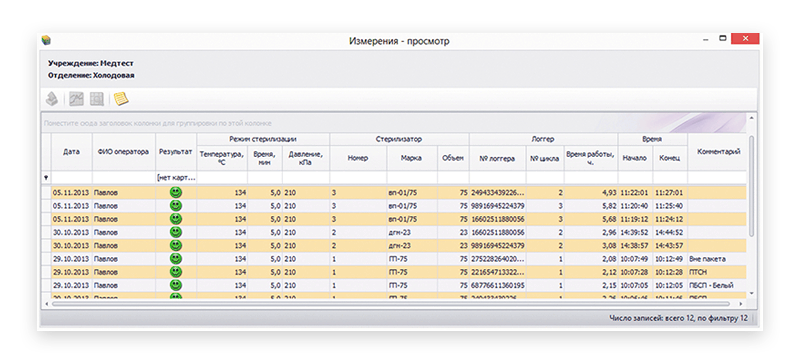Maximize the Измерения - просмотр window
Viewport: 800px width, 364px height.
click(722, 38)
